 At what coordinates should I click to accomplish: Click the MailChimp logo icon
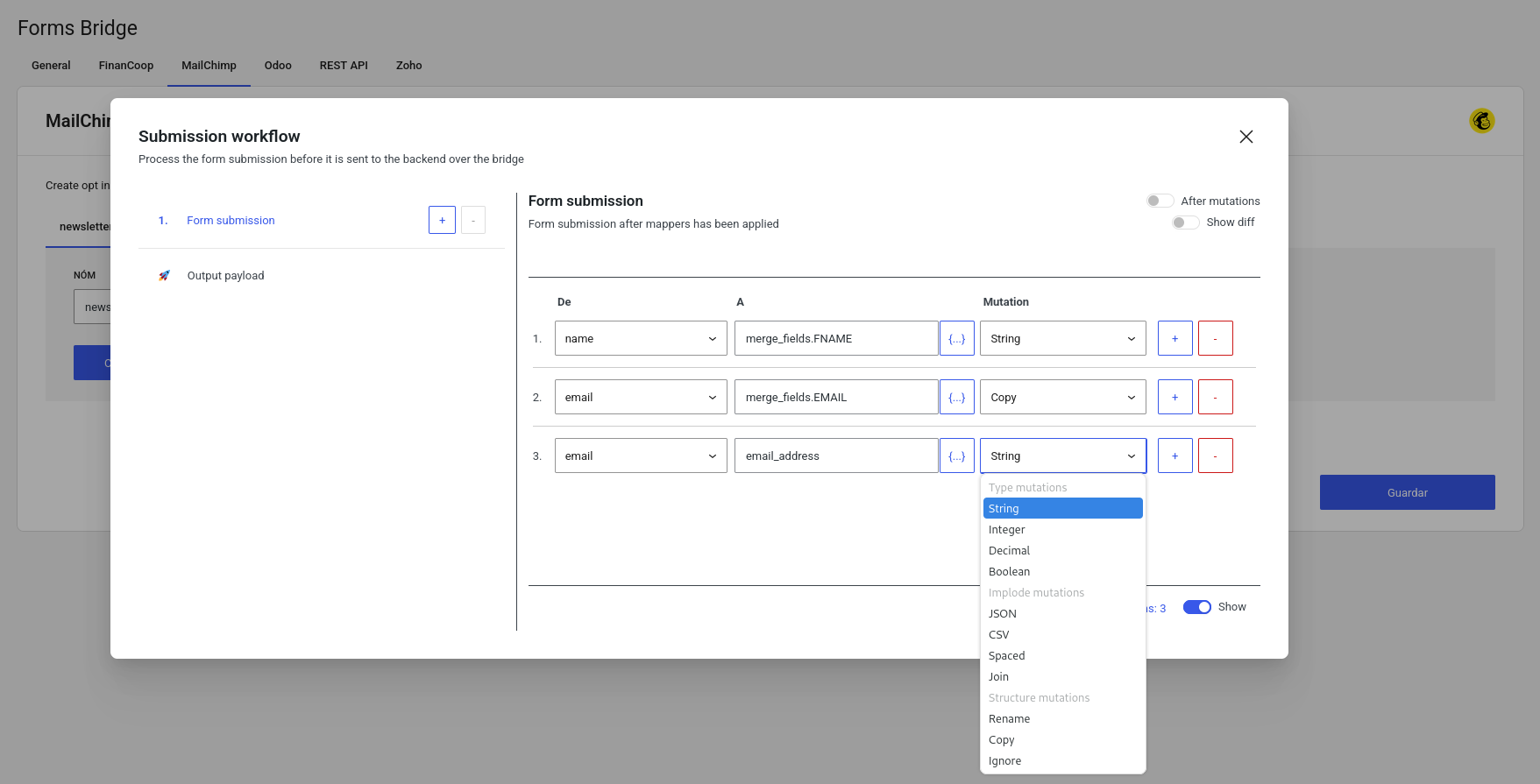pyautogui.click(x=1482, y=121)
